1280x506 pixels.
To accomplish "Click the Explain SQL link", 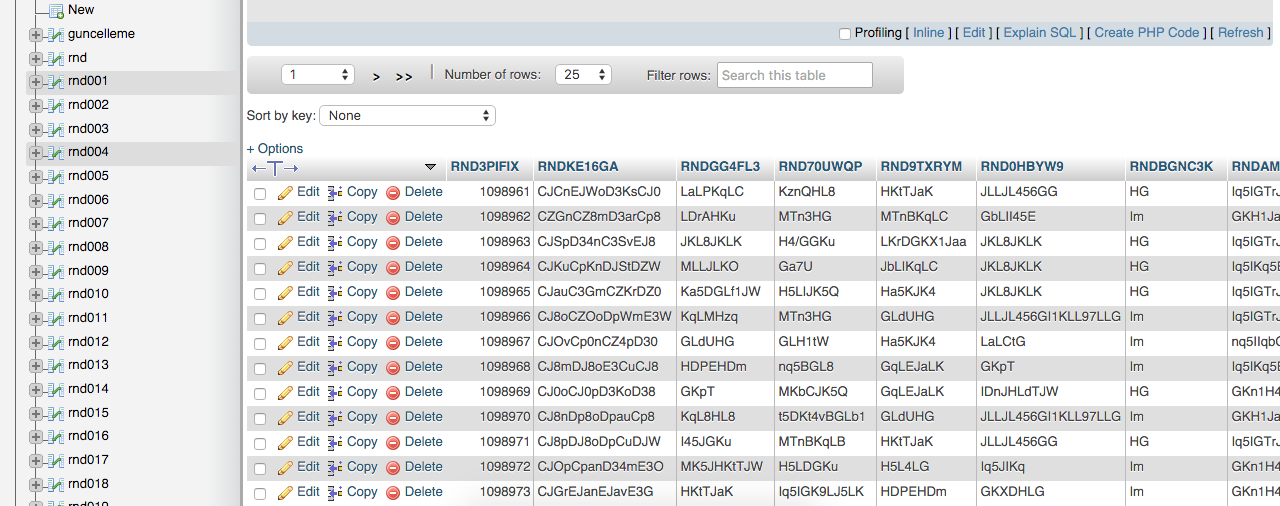I will (1040, 33).
